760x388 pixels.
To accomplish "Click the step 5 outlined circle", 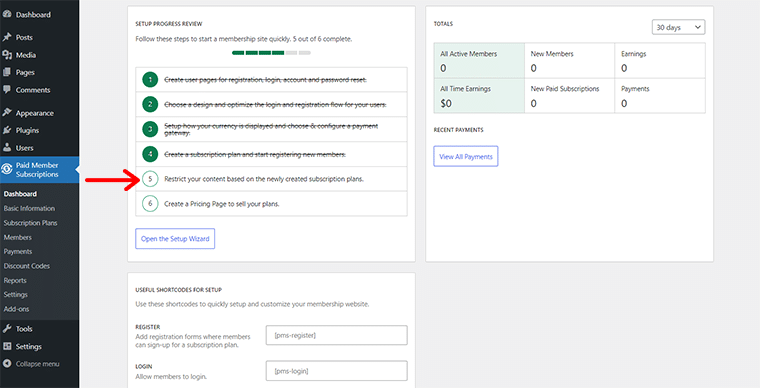I will pyautogui.click(x=150, y=179).
